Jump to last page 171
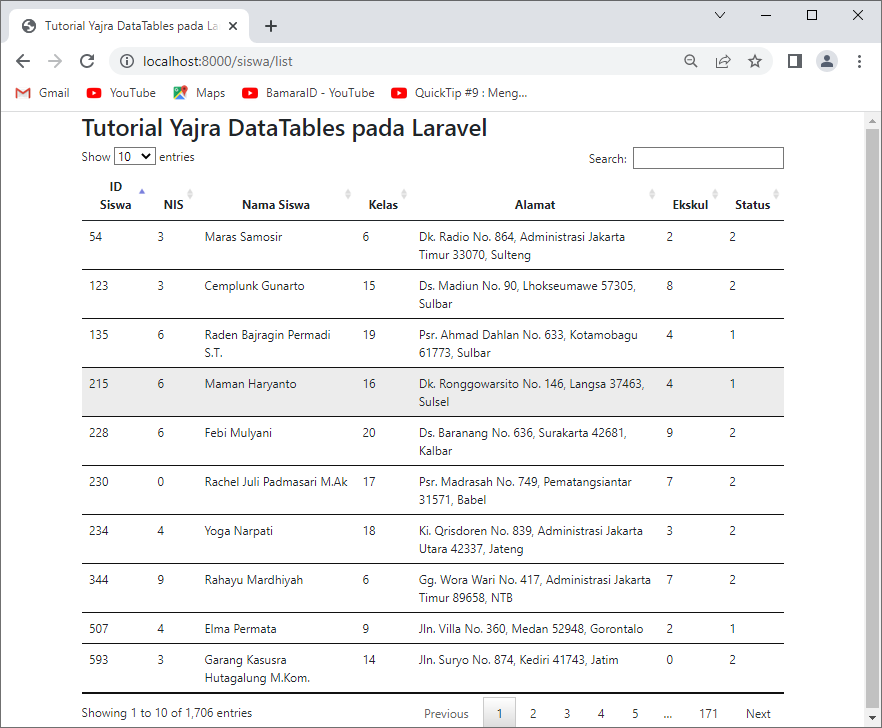This screenshot has height=728, width=882. pyautogui.click(x=708, y=713)
